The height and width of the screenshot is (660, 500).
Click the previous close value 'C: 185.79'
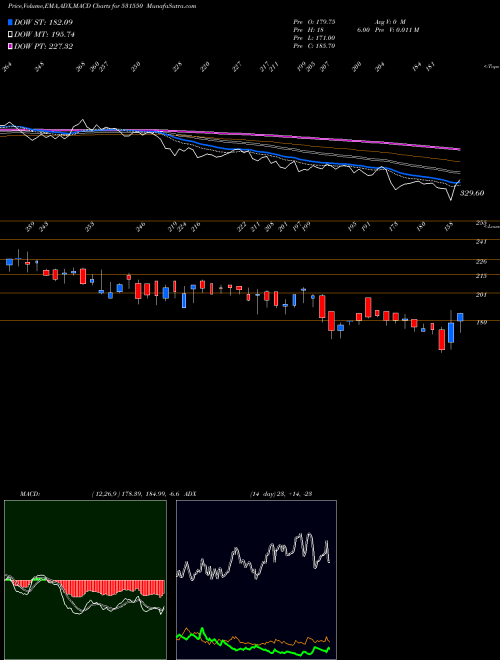pyautogui.click(x=322, y=46)
